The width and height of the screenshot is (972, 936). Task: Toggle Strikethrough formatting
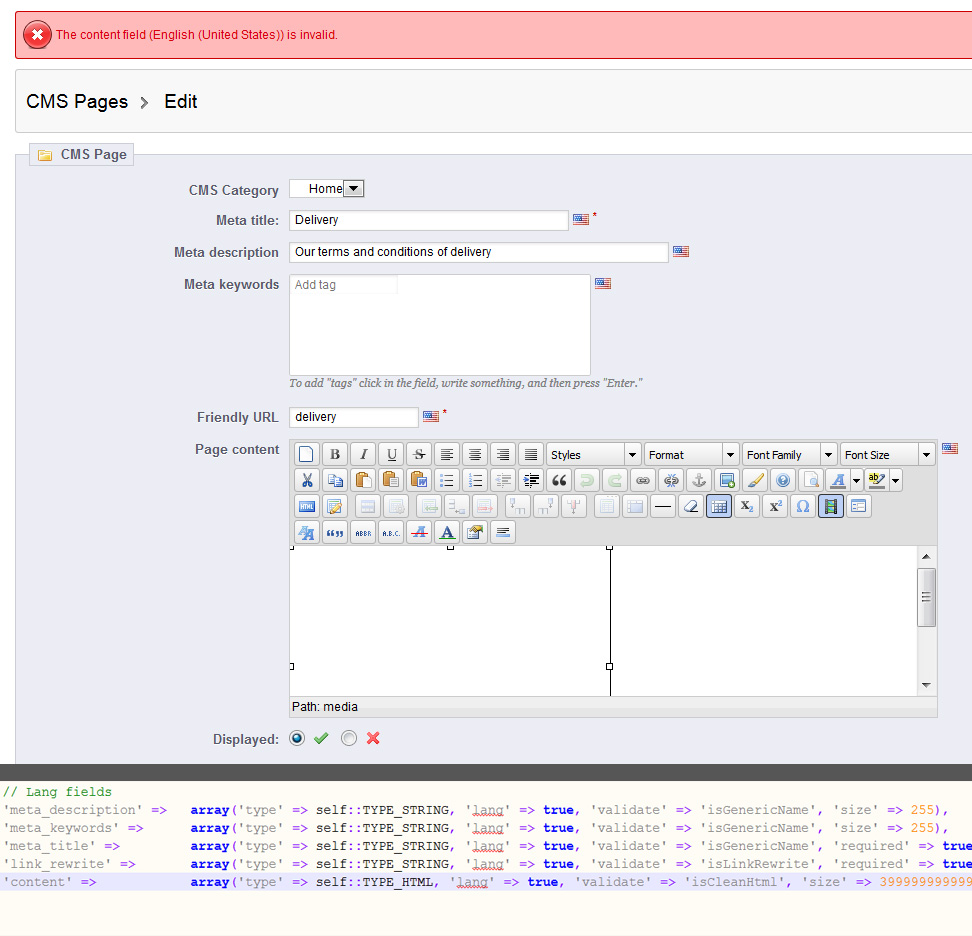coord(419,454)
